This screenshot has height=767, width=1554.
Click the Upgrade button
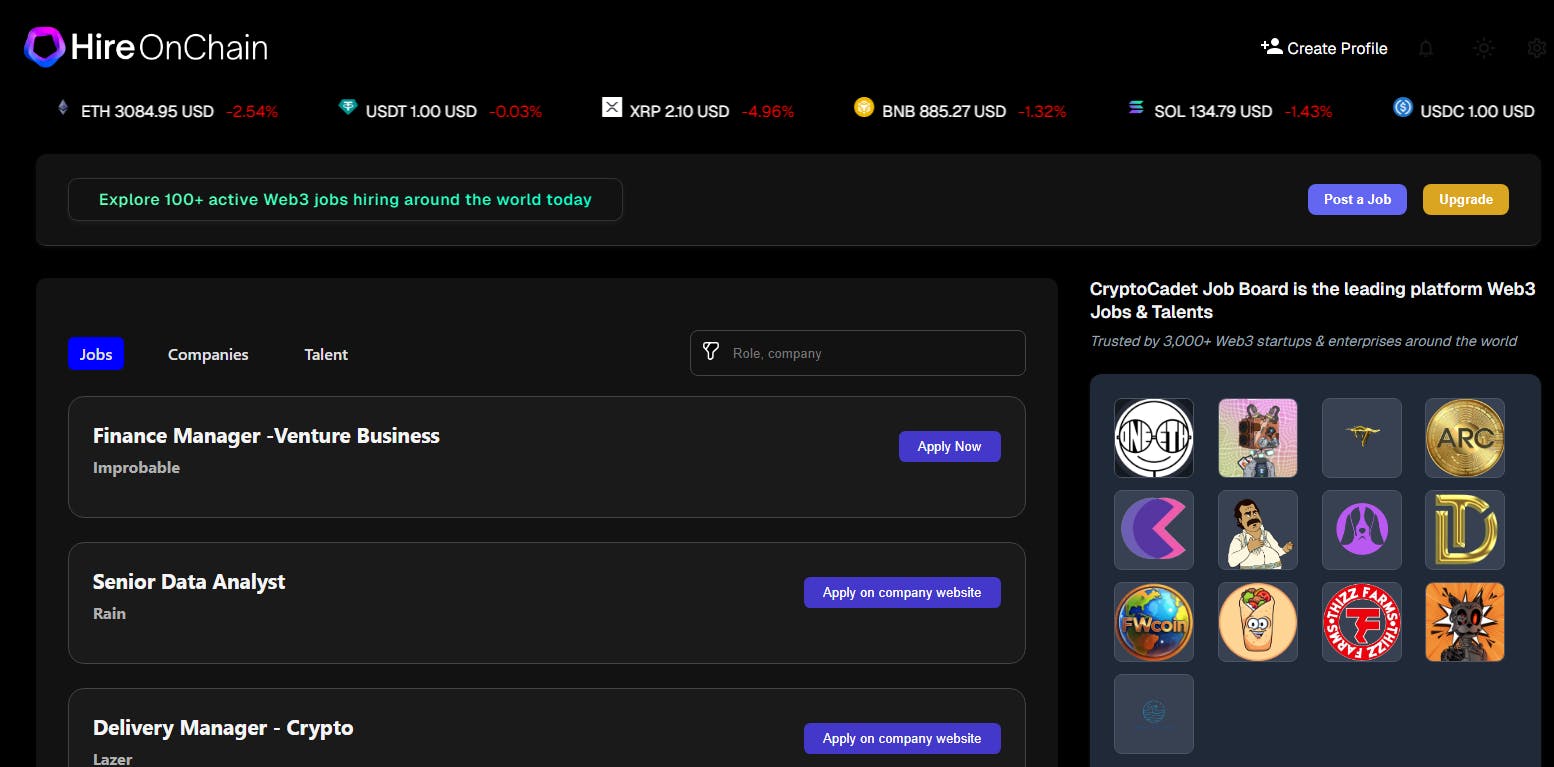coord(1465,199)
